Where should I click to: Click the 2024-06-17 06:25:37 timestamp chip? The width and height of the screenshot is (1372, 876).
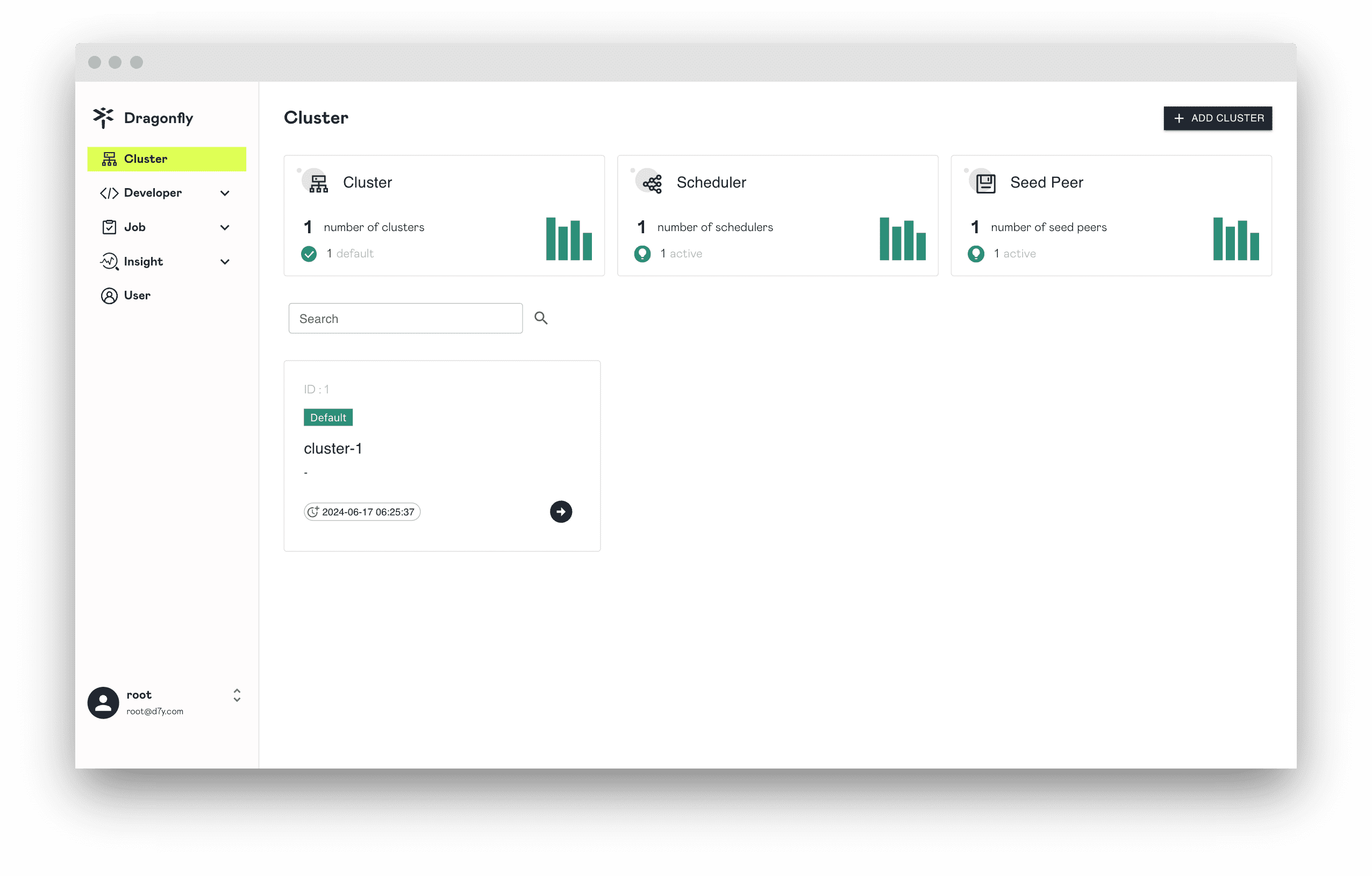(362, 512)
